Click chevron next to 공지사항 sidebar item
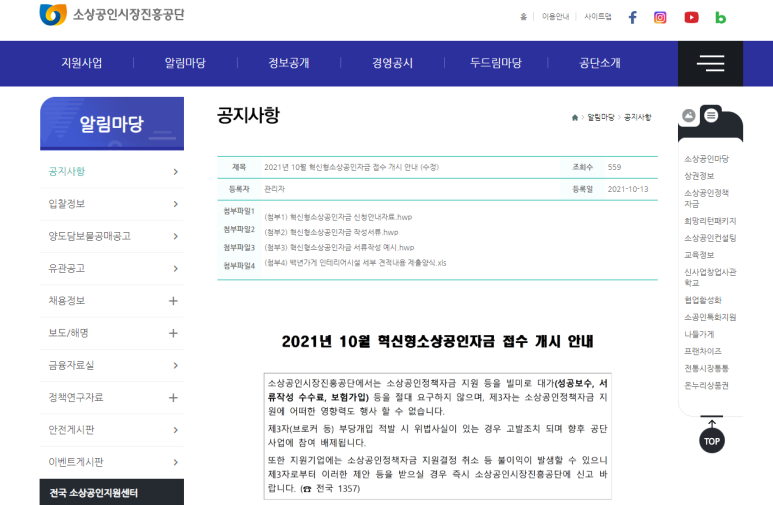 click(176, 172)
